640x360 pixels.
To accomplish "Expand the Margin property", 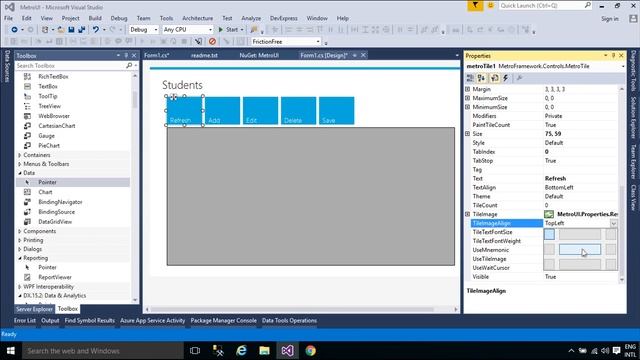I will pos(468,89).
